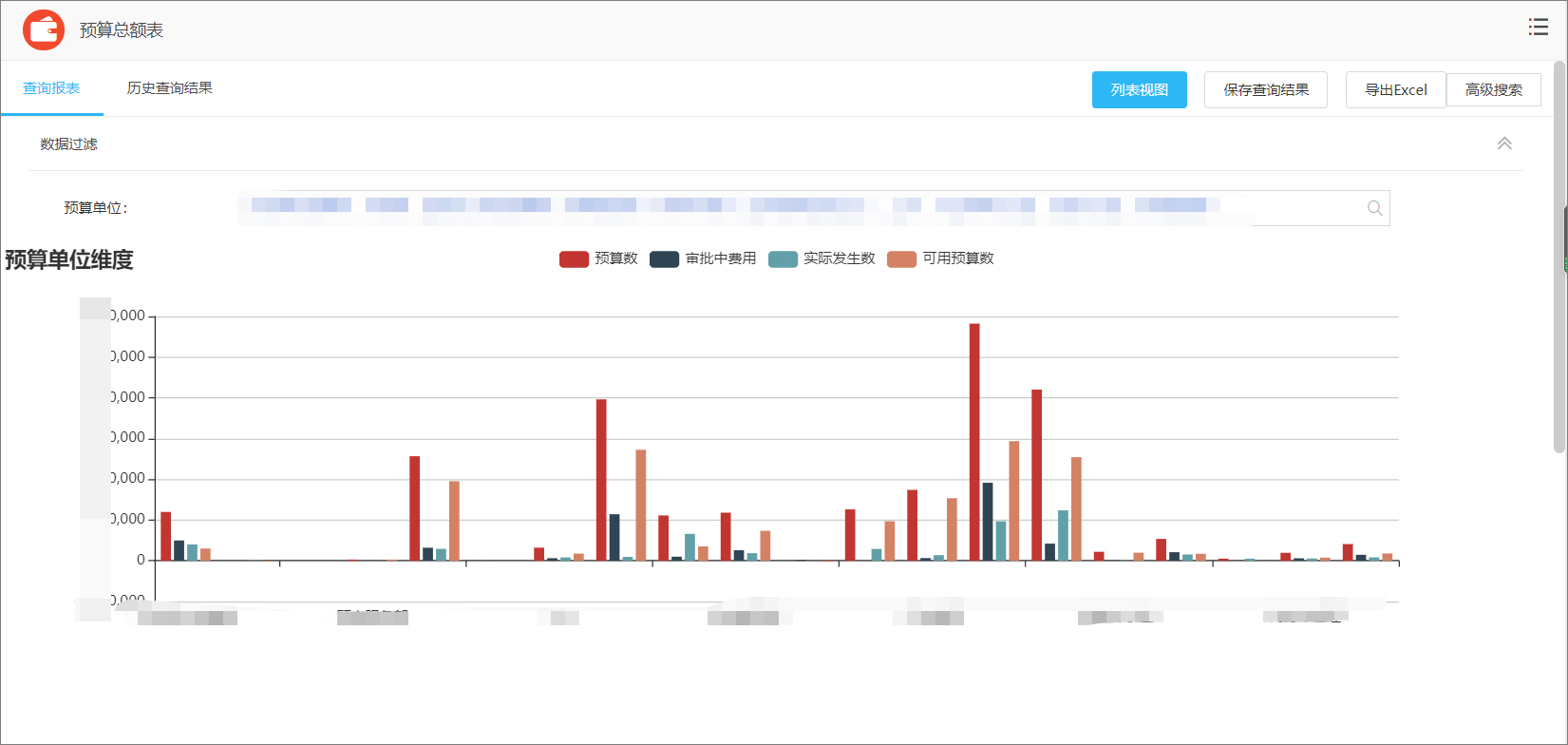Open 高级搜索 advanced search
This screenshot has height=745, width=1568.
pos(1493,90)
